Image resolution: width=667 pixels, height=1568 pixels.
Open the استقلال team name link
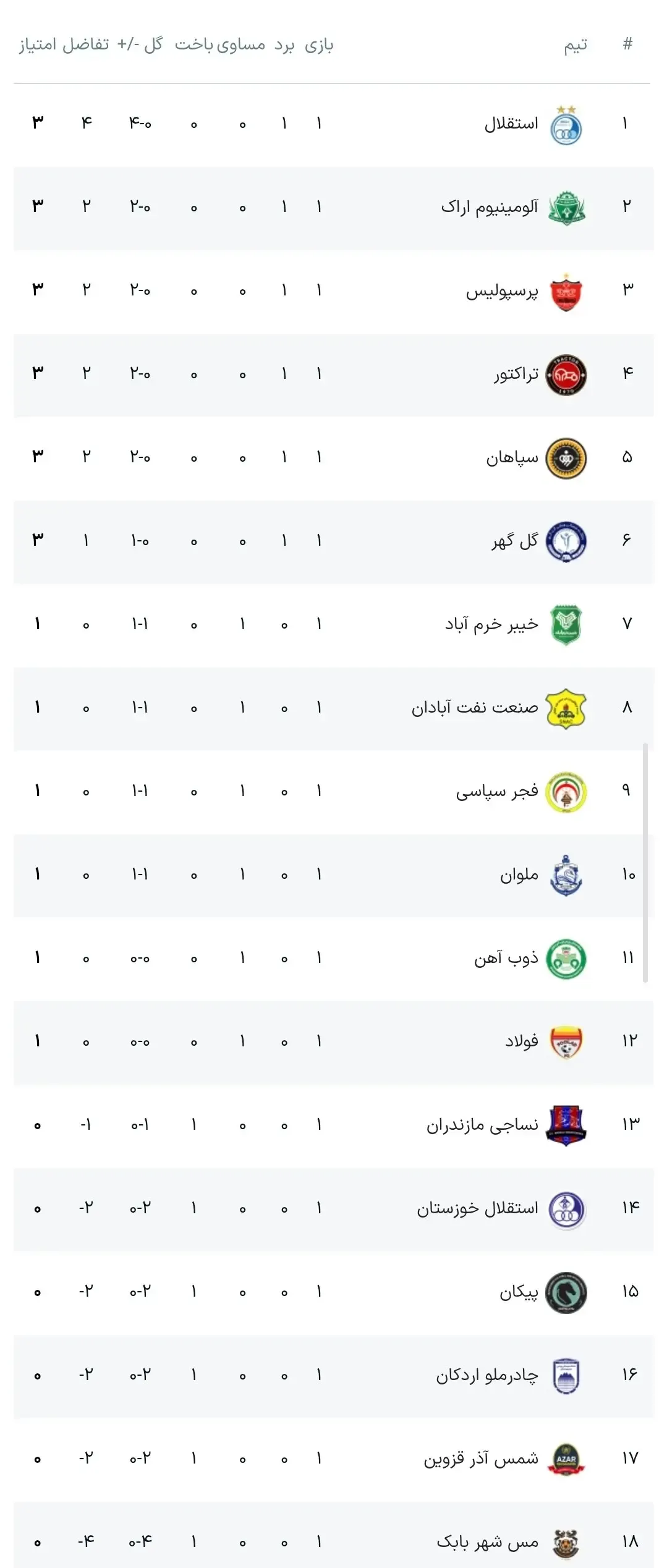point(511,124)
